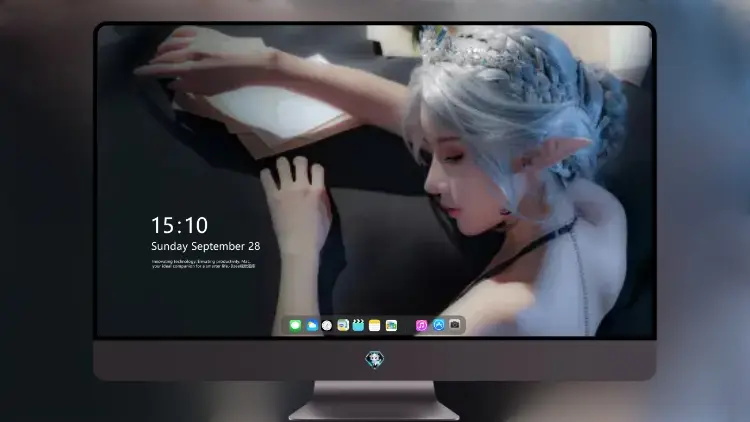Click the Sunday September 28 date text
The image size is (750, 422).
[x=206, y=246]
